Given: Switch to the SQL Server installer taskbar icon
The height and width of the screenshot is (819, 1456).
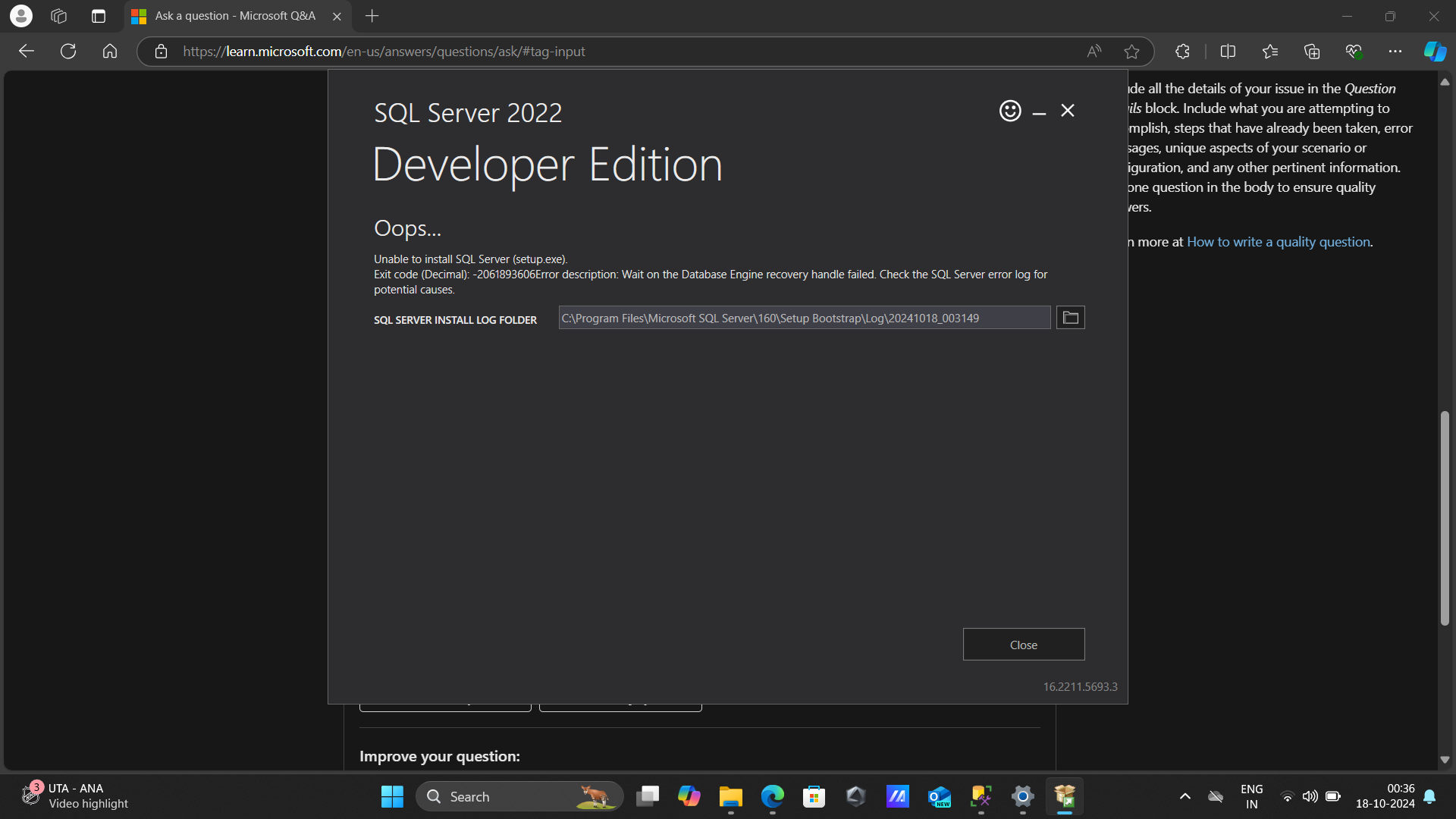Looking at the screenshot, I should (x=1065, y=796).
